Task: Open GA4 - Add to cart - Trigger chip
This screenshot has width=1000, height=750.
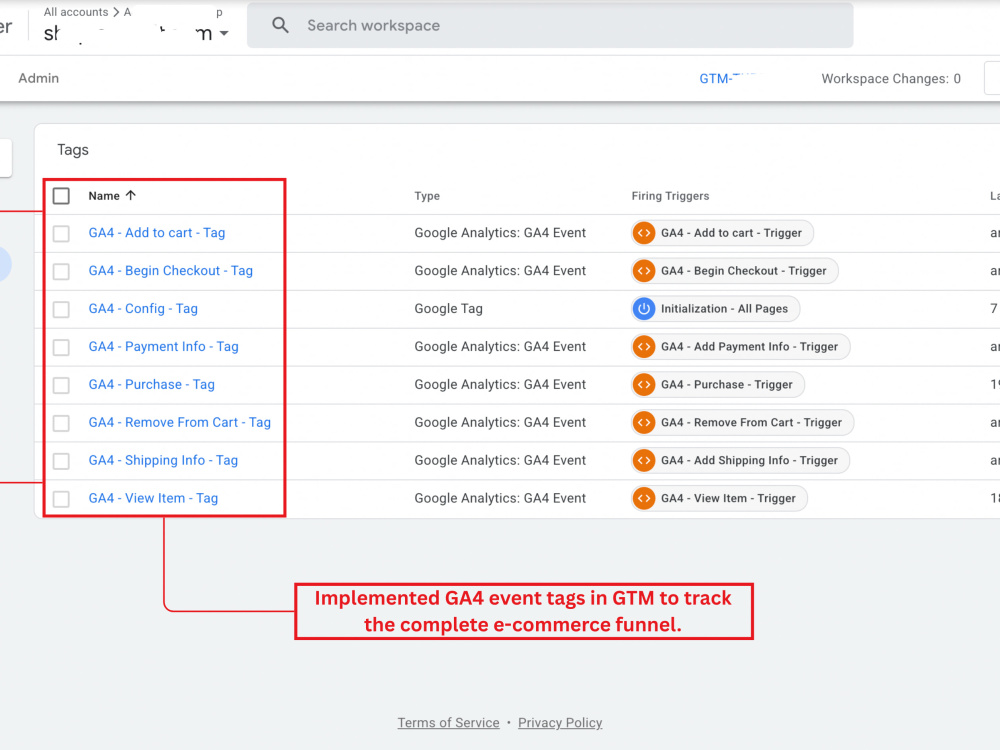Action: [x=722, y=233]
